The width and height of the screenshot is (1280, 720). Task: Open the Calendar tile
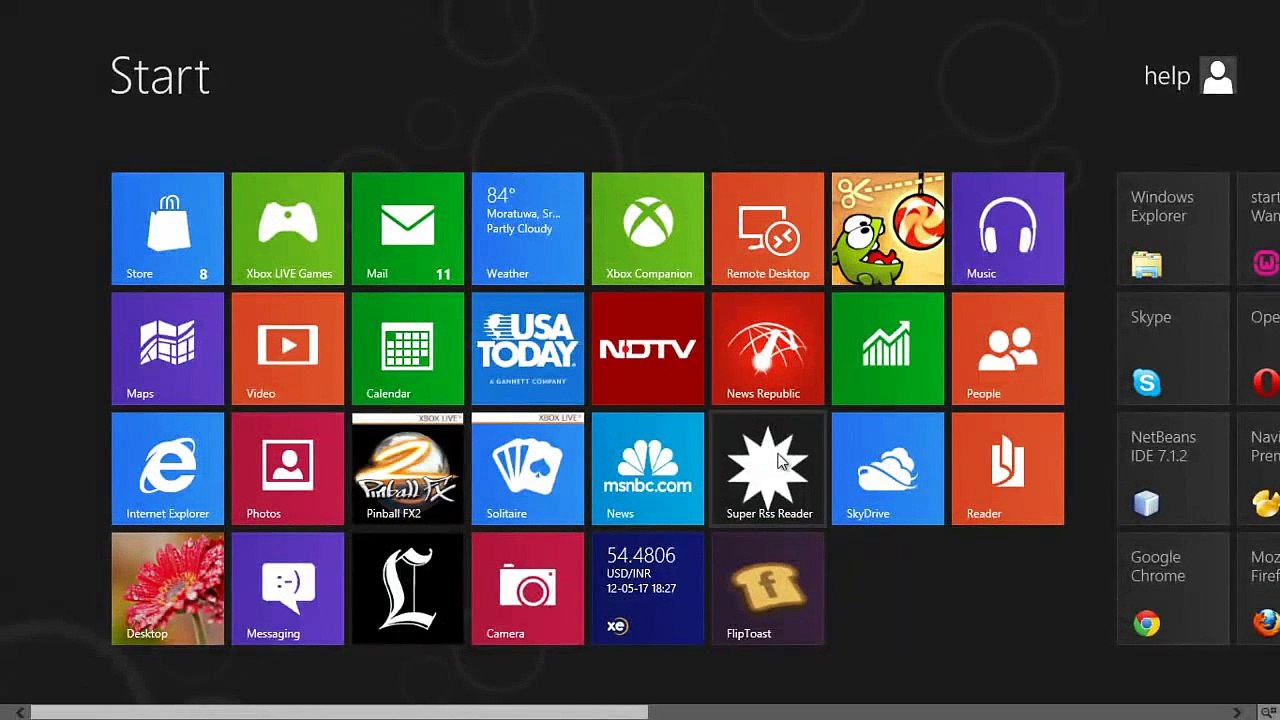point(407,349)
